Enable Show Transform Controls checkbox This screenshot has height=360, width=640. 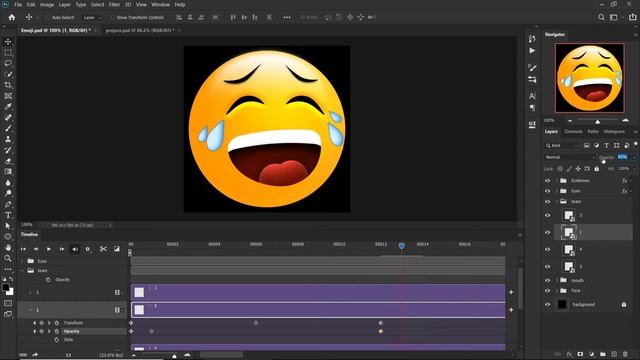pyautogui.click(x=113, y=18)
